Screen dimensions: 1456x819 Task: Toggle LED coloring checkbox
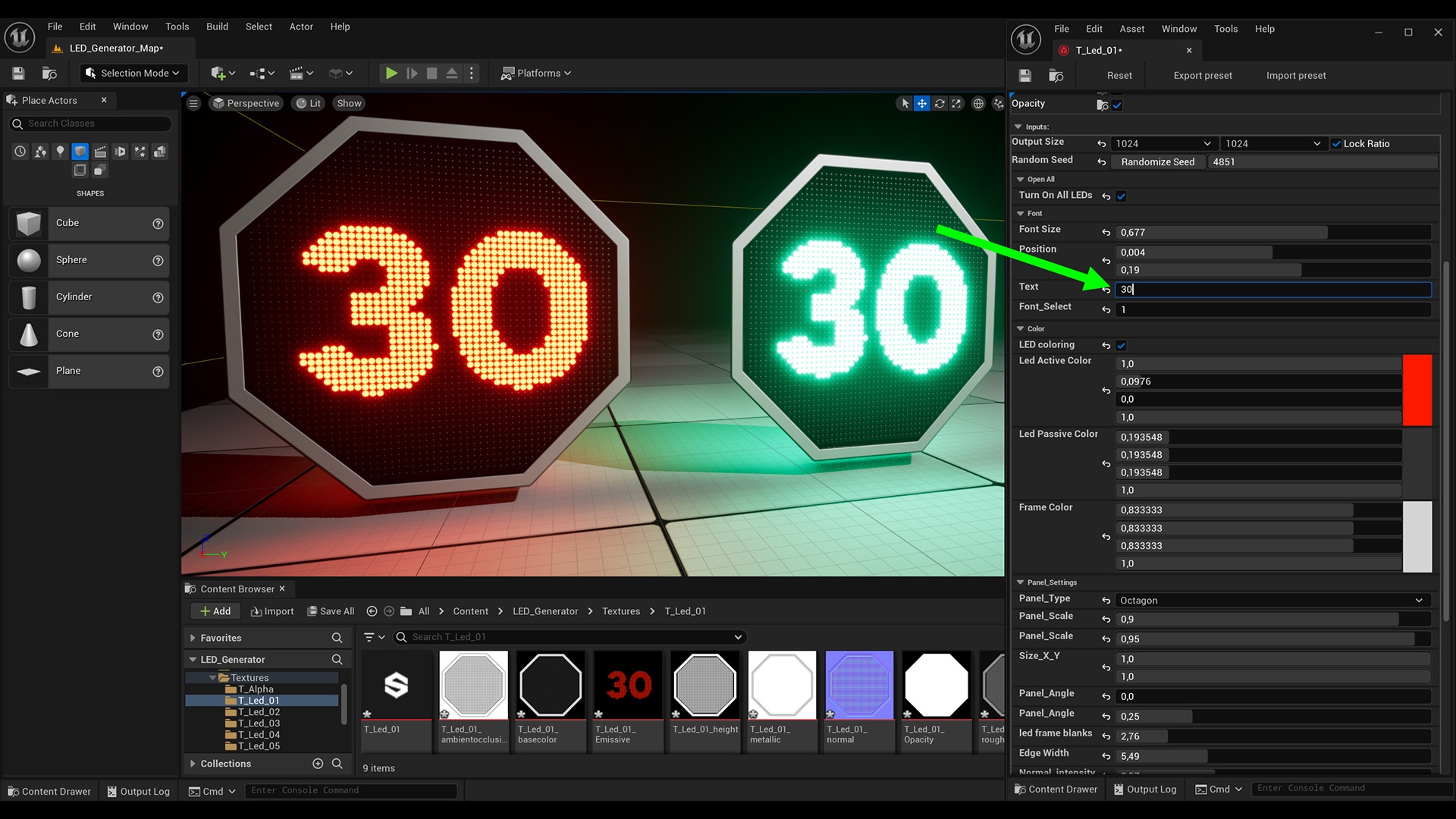click(x=1121, y=345)
